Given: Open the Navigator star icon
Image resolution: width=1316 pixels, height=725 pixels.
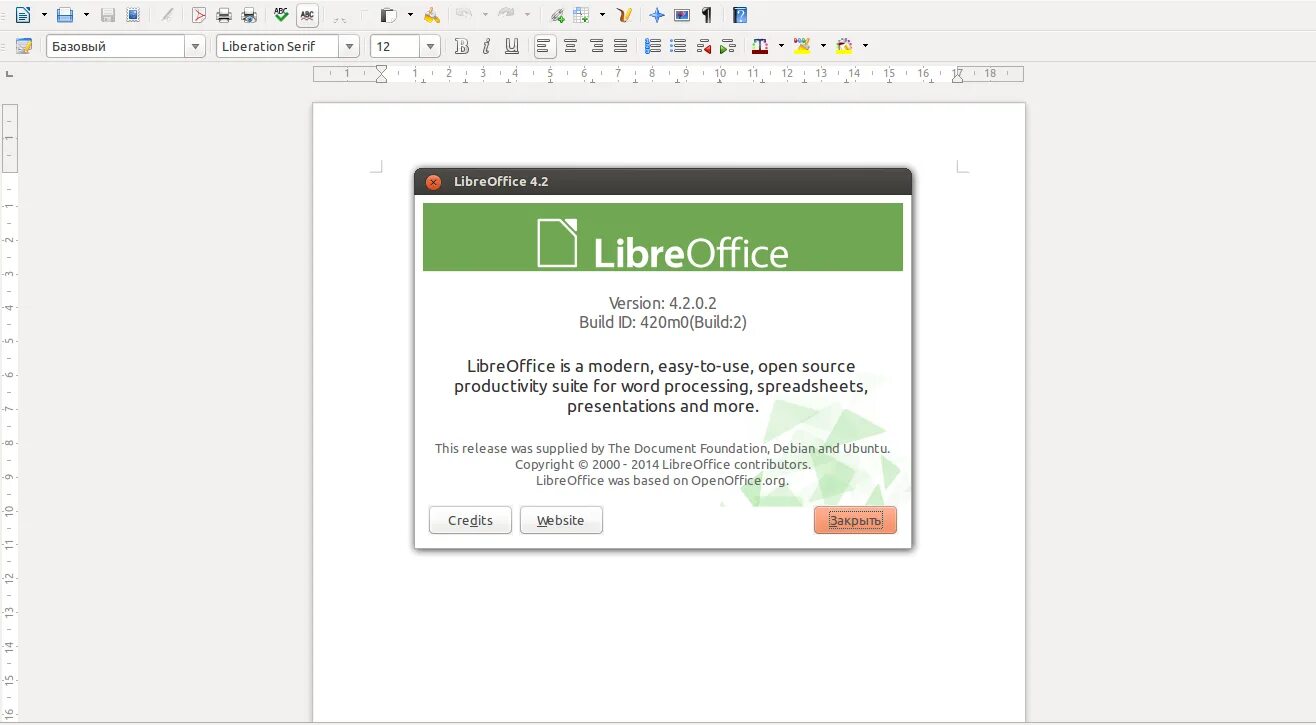Looking at the screenshot, I should (x=657, y=15).
